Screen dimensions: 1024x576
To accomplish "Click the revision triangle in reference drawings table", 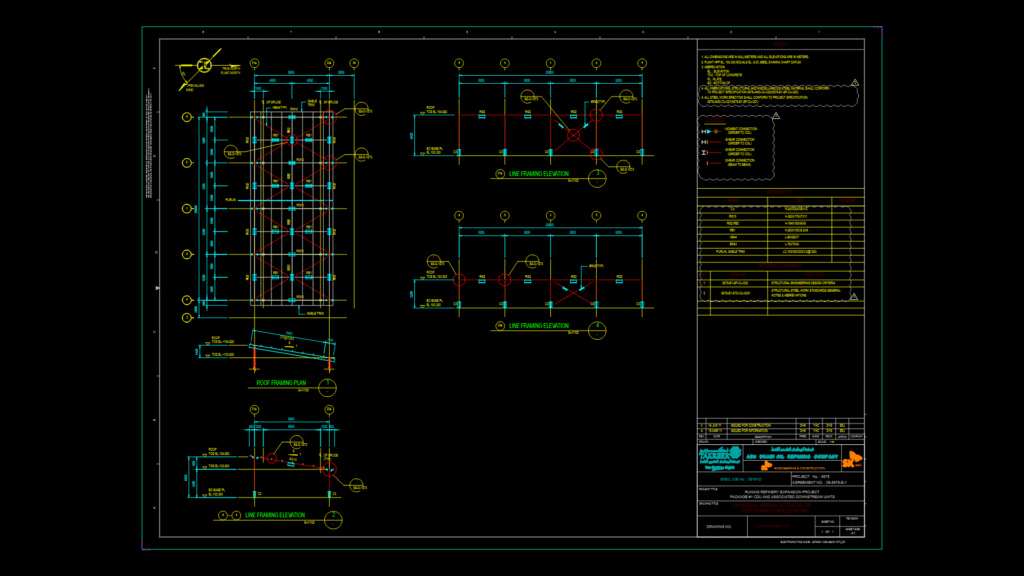I will tap(854, 296).
